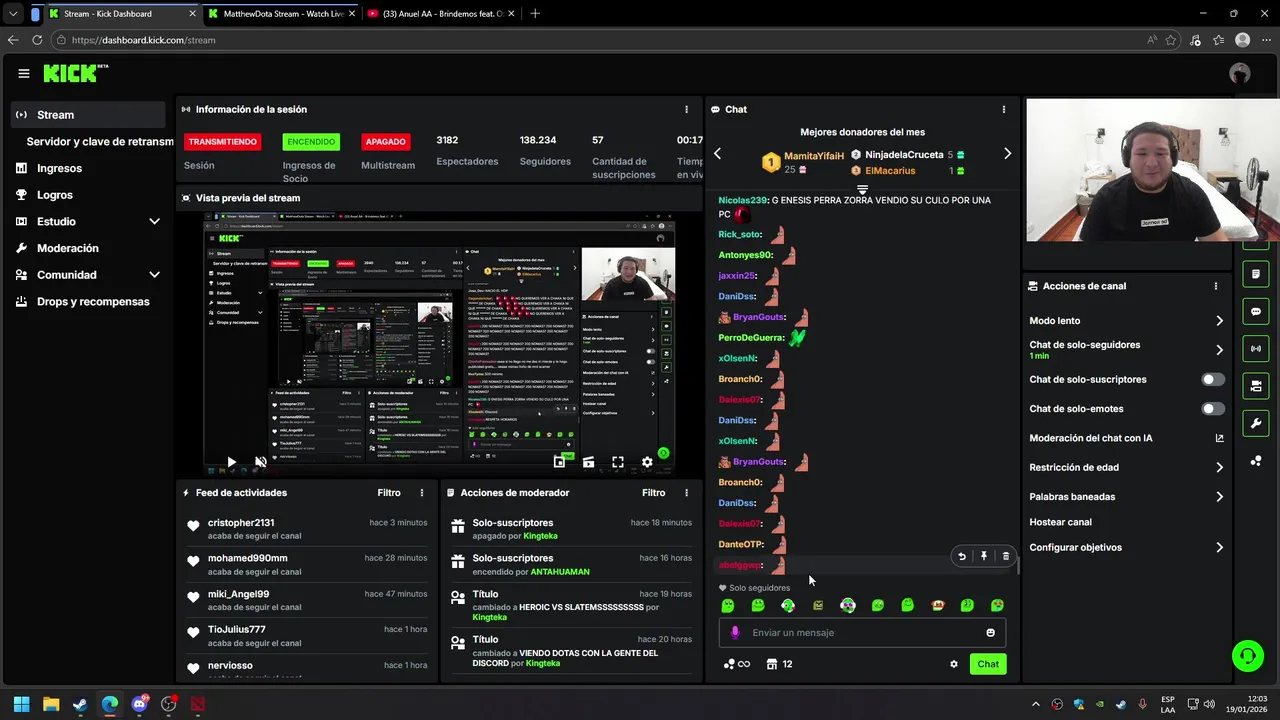Reply to abelggwp's chat message

click(961, 557)
